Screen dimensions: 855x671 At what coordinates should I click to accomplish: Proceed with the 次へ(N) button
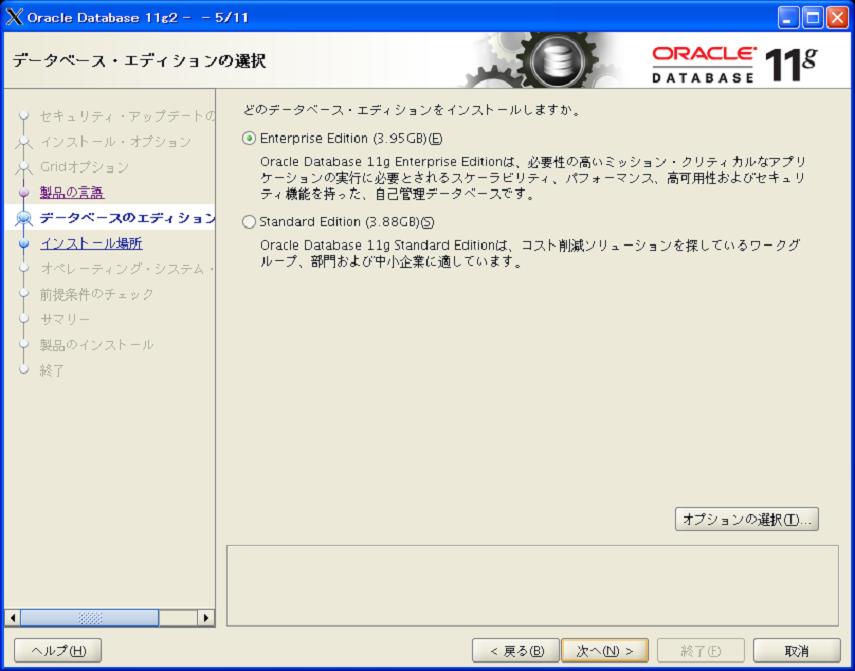tap(605, 650)
